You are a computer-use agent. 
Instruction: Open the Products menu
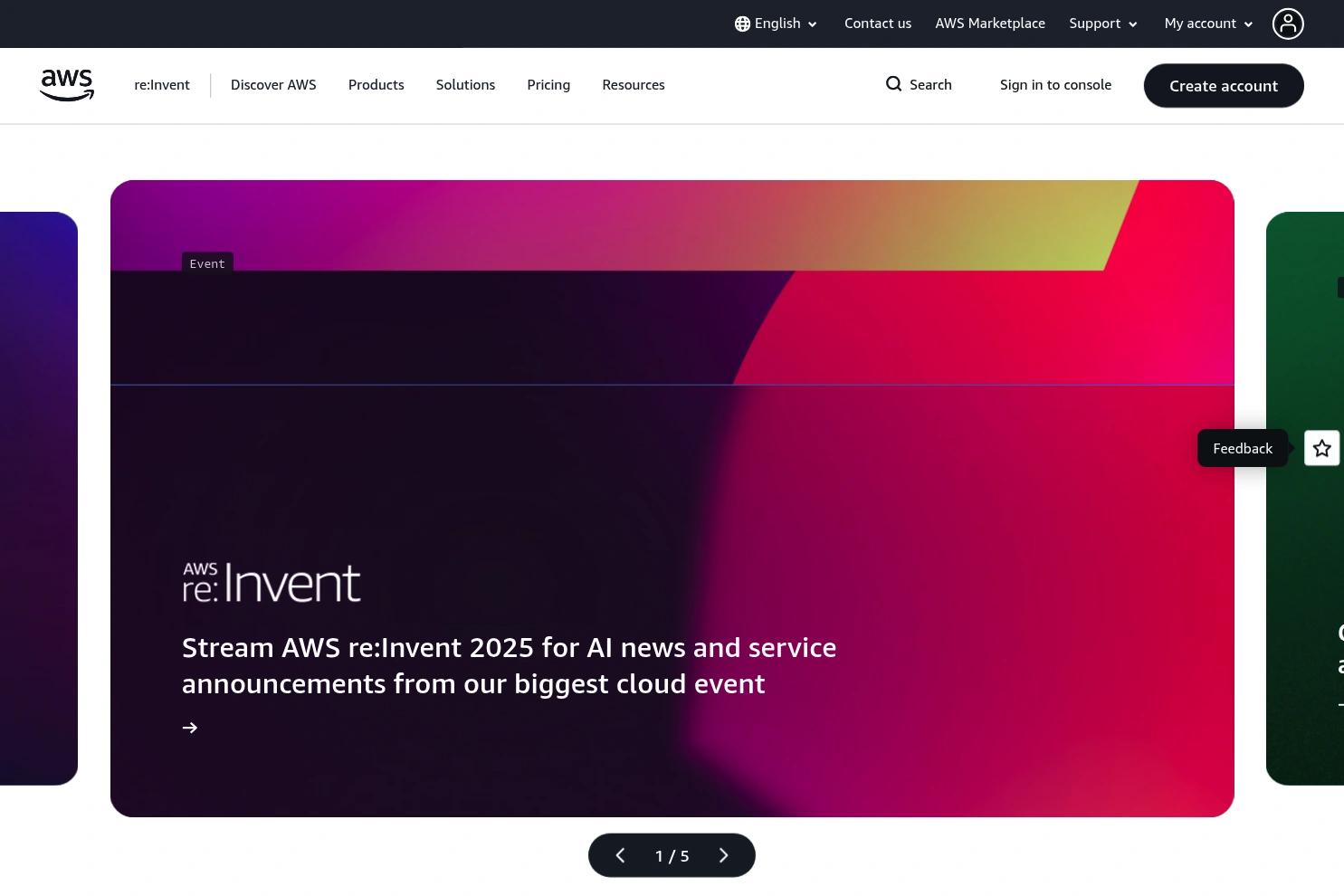(x=377, y=85)
